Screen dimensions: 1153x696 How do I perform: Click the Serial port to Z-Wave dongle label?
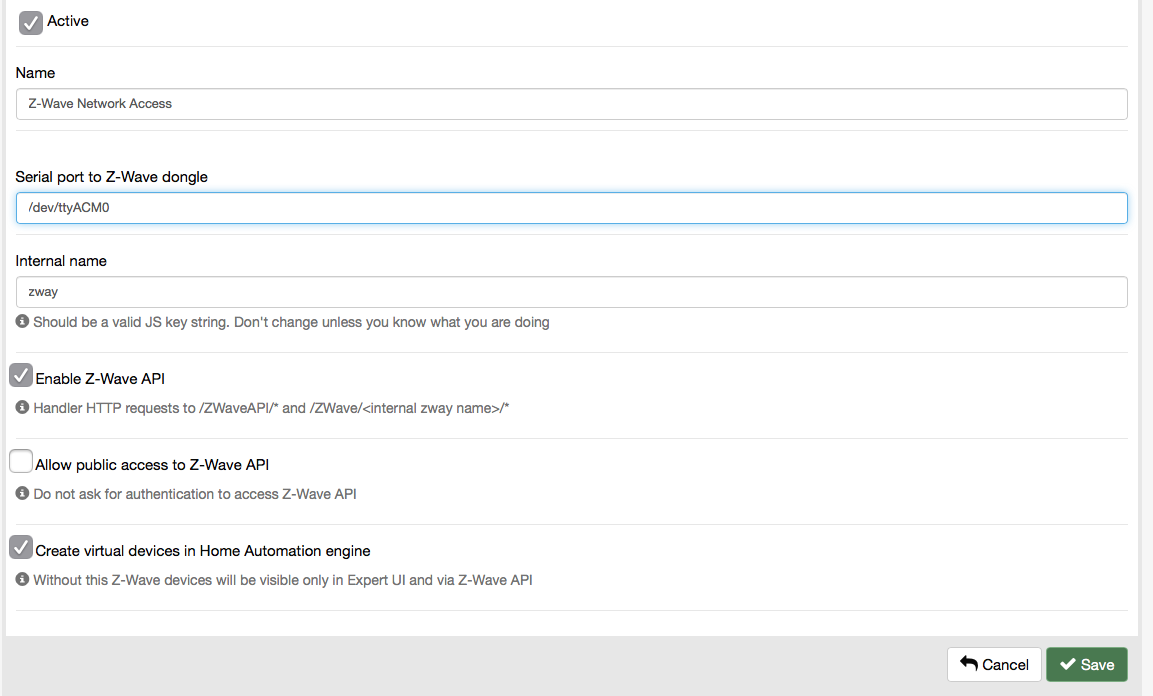[112, 177]
